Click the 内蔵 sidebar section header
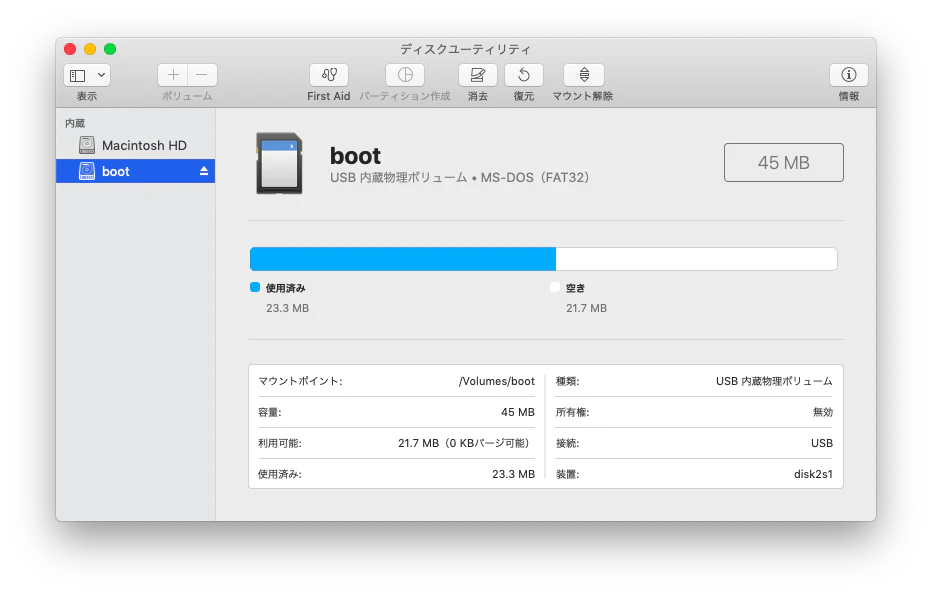The image size is (932, 595). tap(75, 123)
